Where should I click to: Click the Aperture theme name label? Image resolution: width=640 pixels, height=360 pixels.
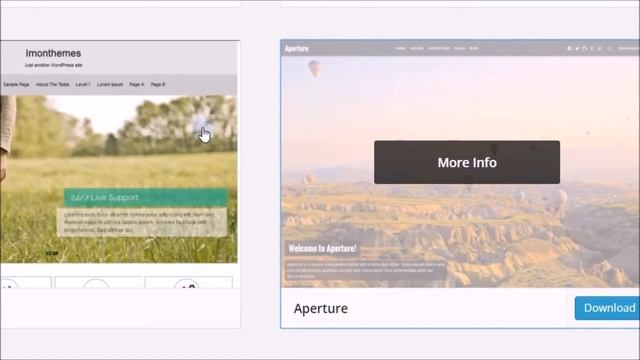click(321, 309)
